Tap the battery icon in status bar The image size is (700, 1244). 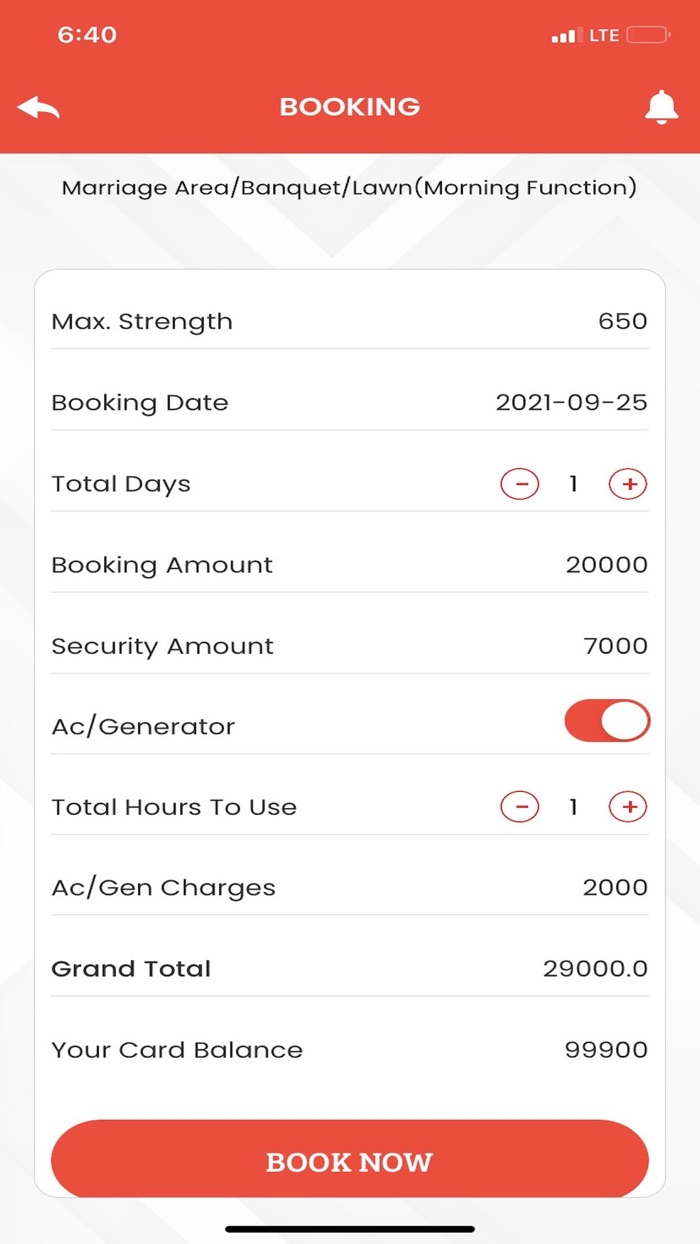648,36
